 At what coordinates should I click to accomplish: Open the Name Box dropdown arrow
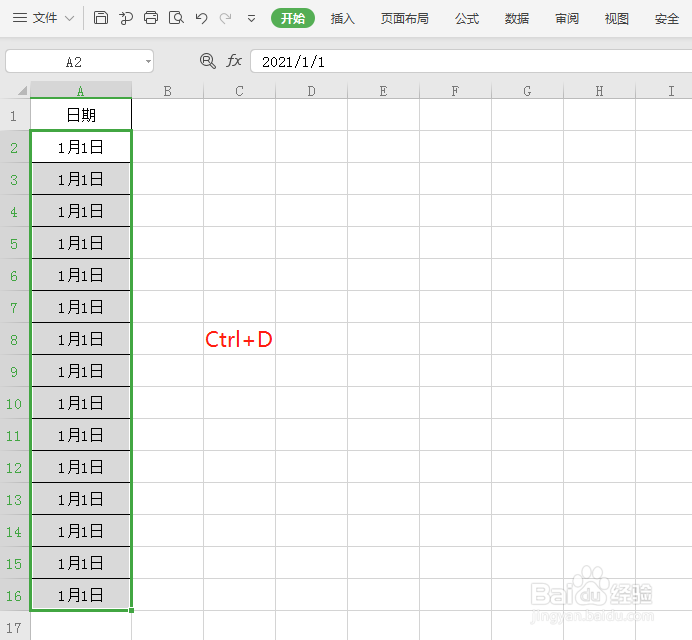[x=148, y=61]
